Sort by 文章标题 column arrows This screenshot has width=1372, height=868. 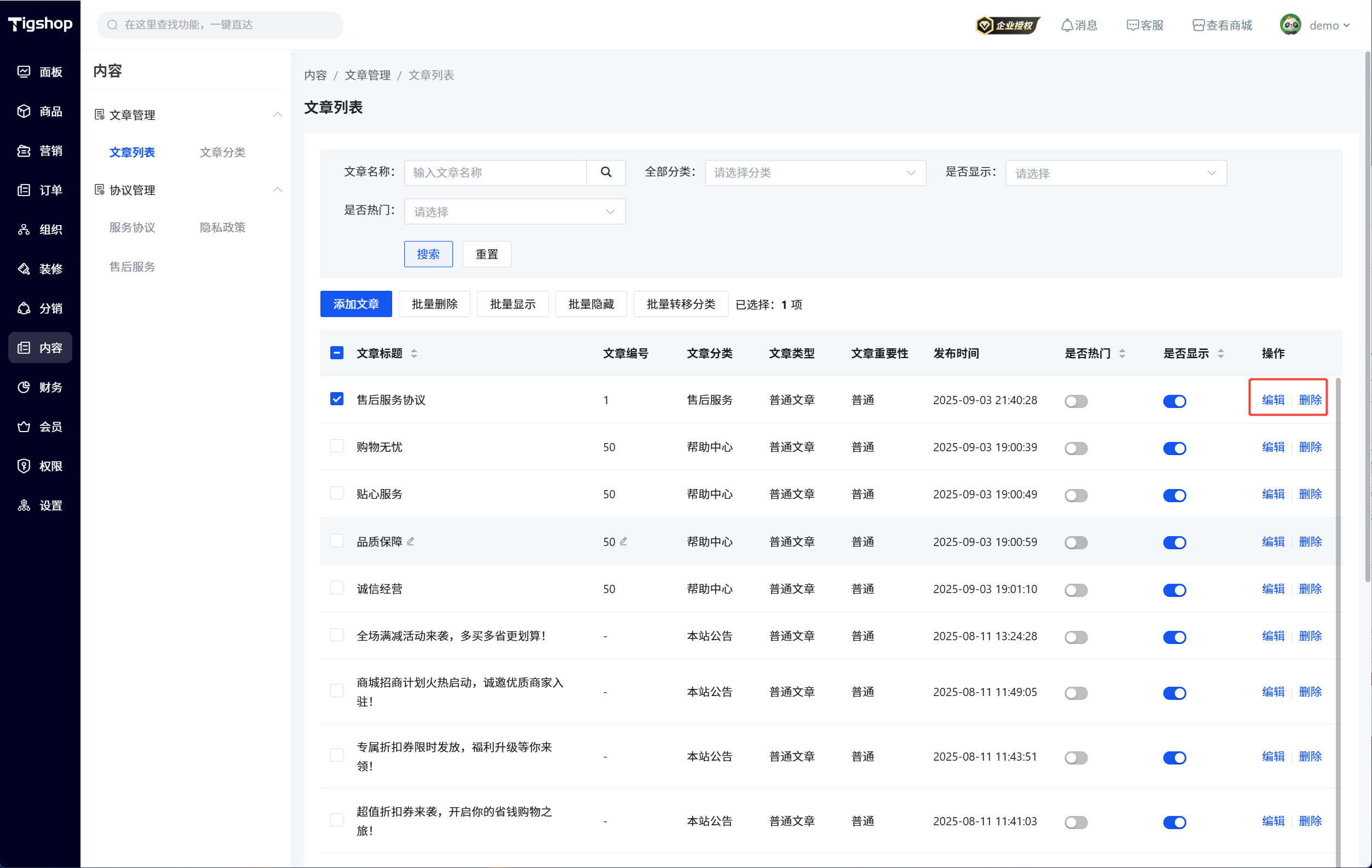coord(414,353)
